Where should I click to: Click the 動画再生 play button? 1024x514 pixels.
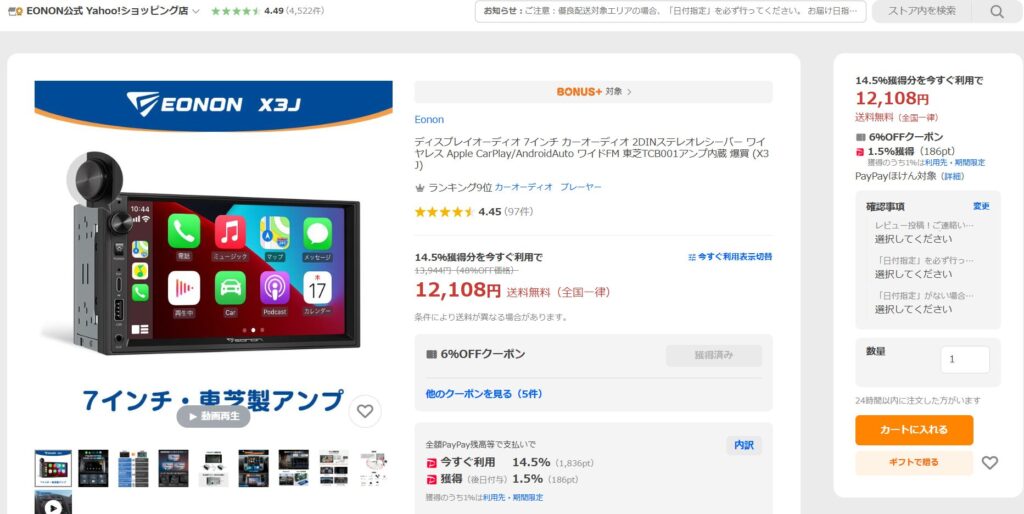(214, 416)
